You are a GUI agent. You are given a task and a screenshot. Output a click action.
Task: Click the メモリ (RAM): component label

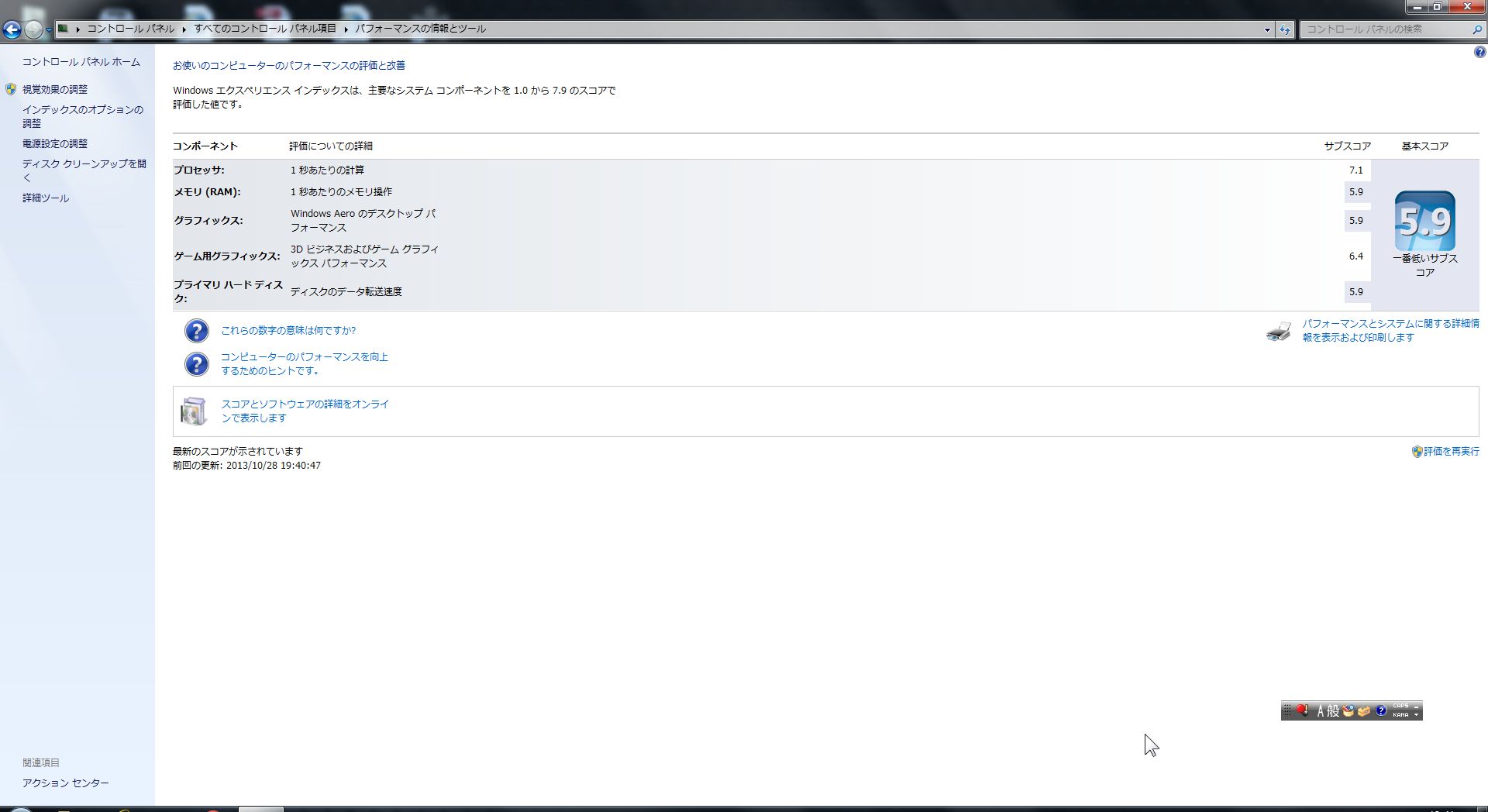point(207,191)
